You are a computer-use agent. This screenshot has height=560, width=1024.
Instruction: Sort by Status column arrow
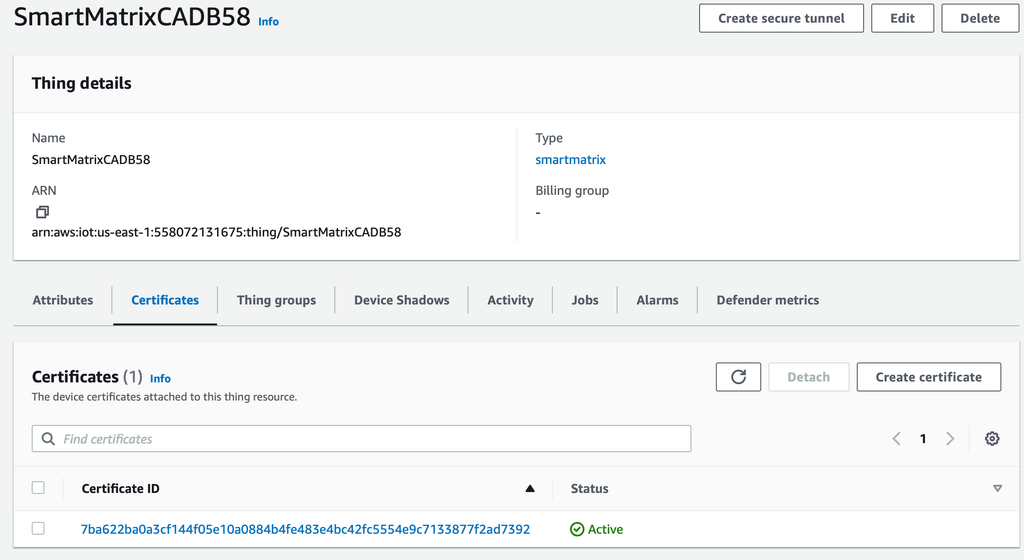coord(997,488)
